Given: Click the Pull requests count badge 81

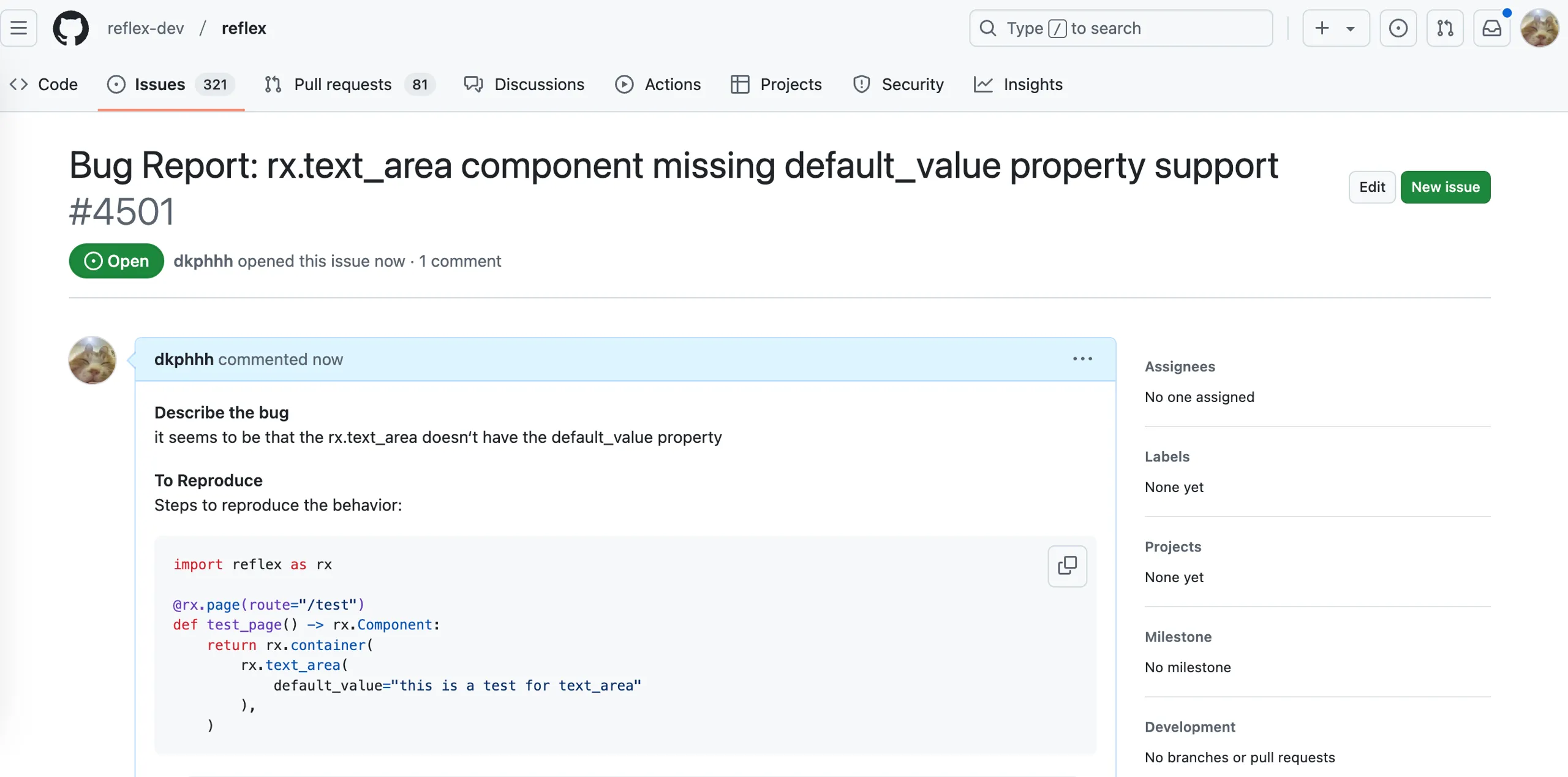Looking at the screenshot, I should click(x=420, y=85).
